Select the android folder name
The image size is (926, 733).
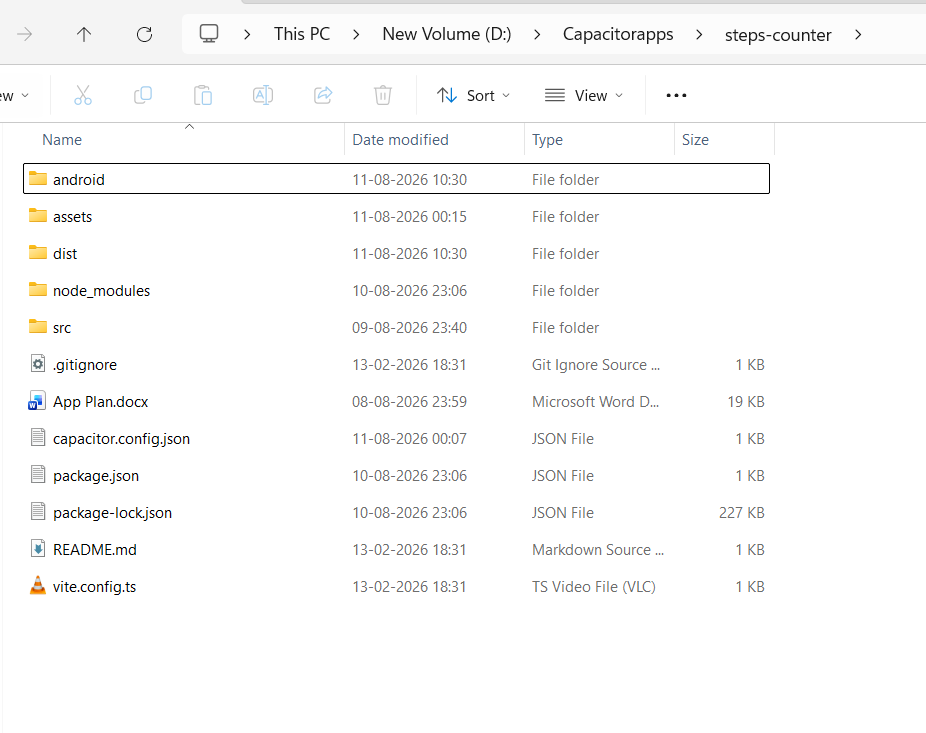click(x=79, y=180)
